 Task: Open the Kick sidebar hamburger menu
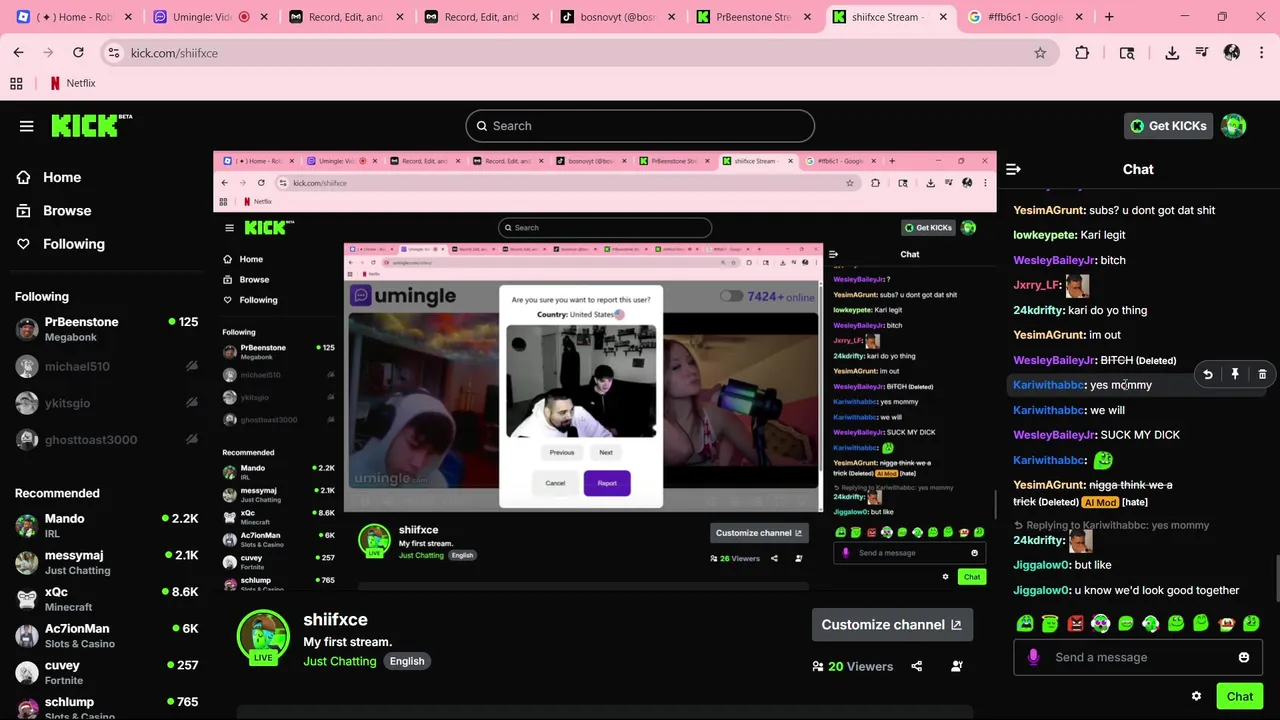[x=27, y=126]
